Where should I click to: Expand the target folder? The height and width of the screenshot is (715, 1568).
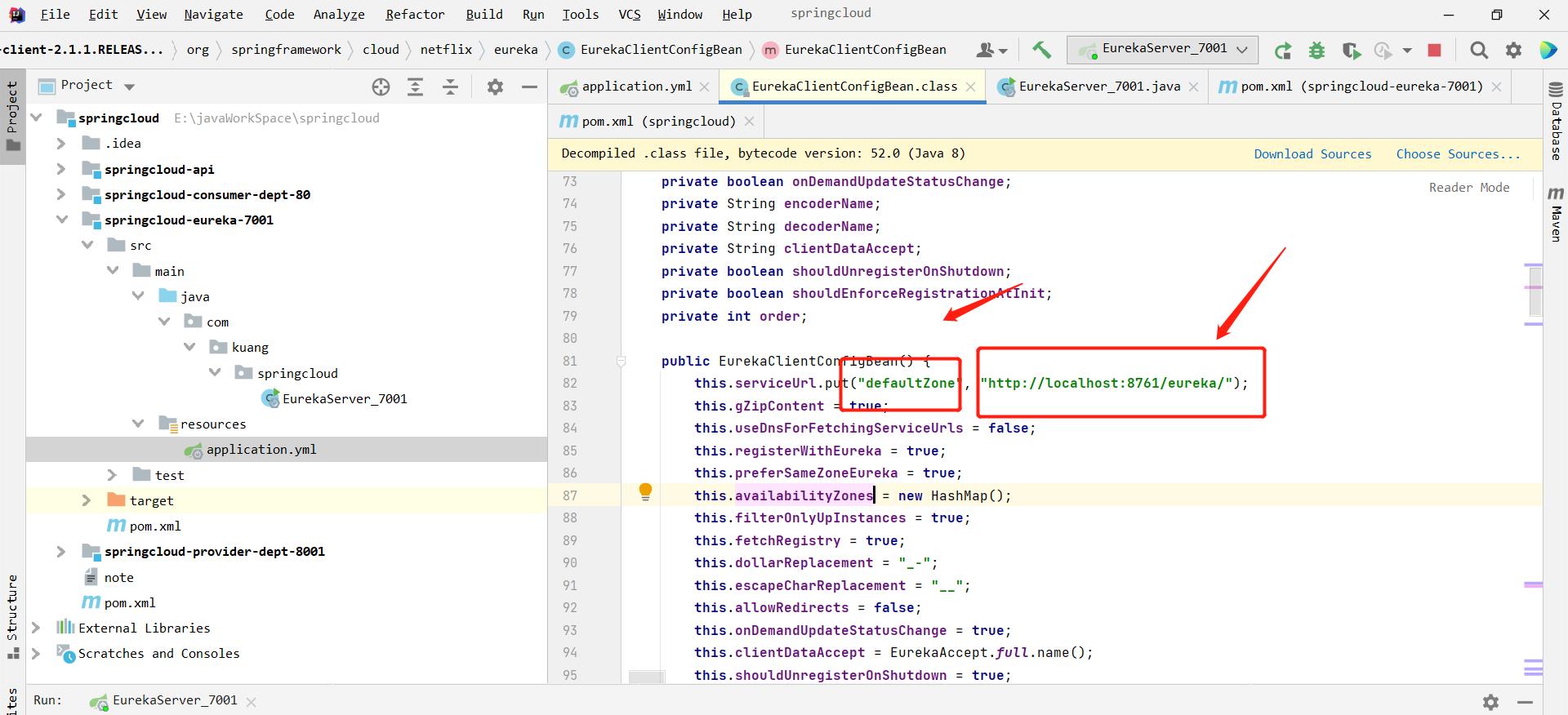(x=87, y=500)
